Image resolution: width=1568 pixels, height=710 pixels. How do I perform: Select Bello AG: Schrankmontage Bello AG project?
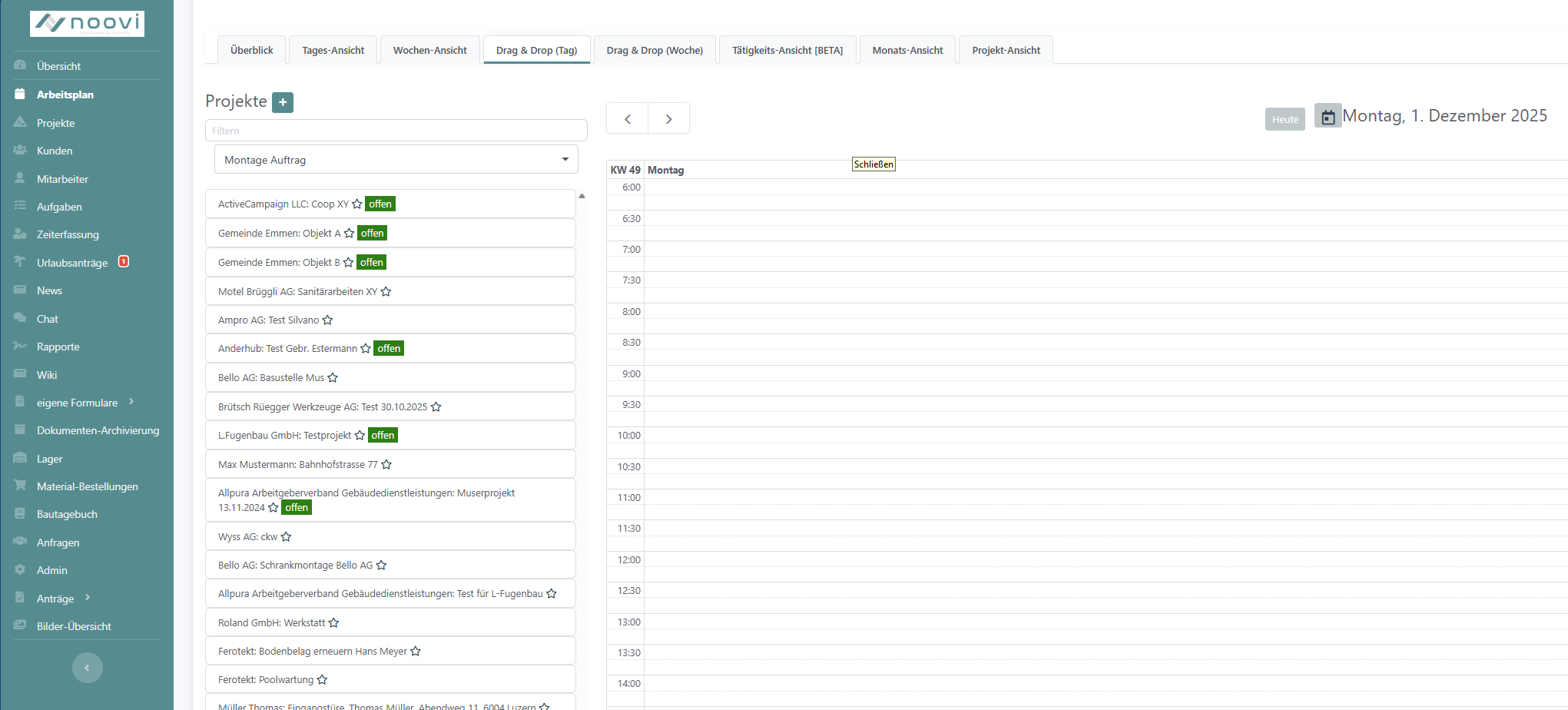coord(390,565)
